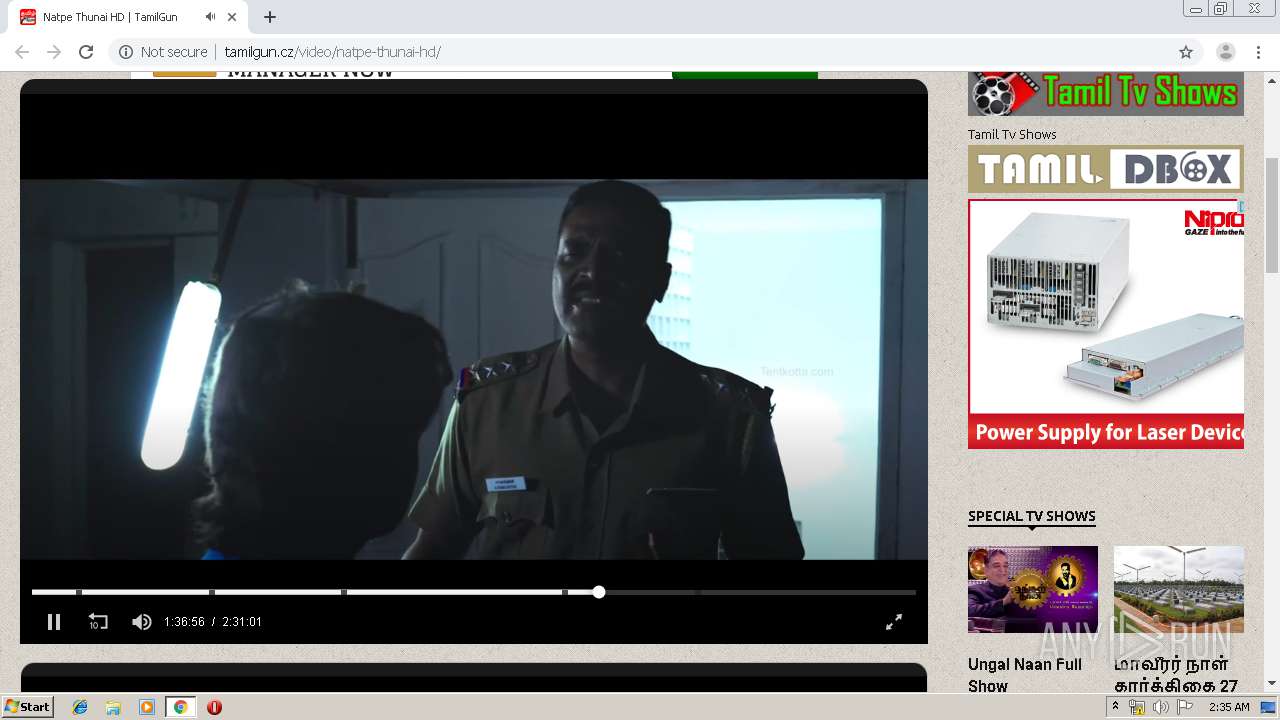Screen dimensions: 1280x720
Task: Click the address bar URL
Action: [x=332, y=52]
